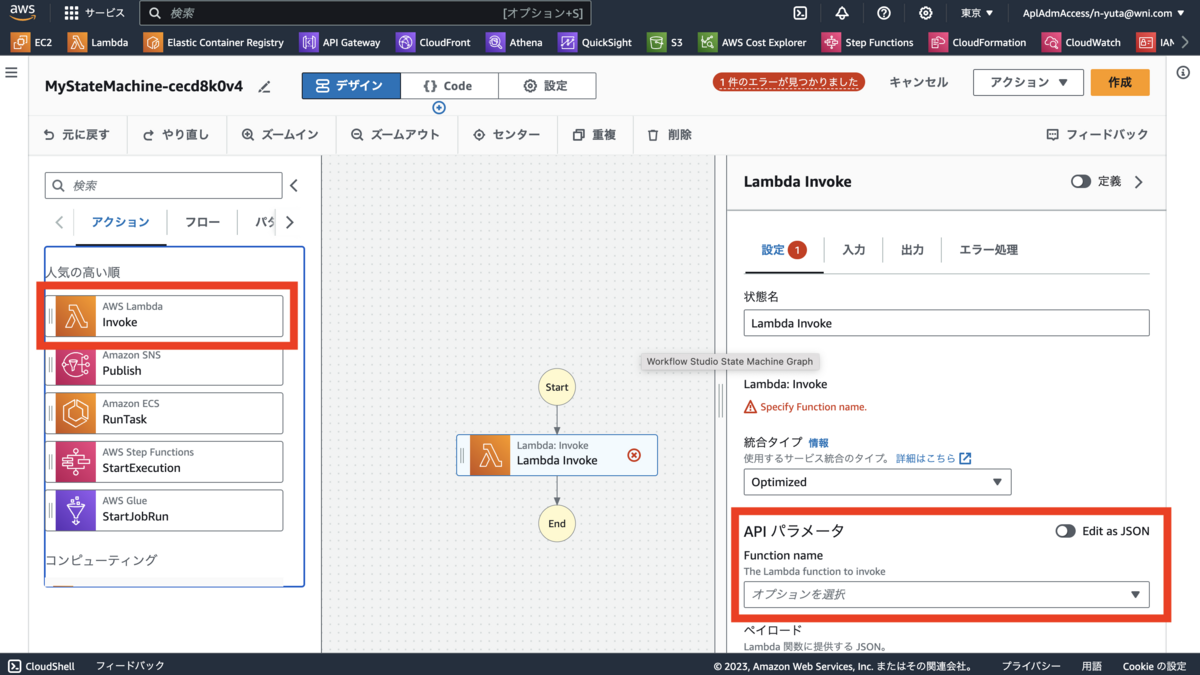Switch to the 設定 config mode

coord(547,86)
